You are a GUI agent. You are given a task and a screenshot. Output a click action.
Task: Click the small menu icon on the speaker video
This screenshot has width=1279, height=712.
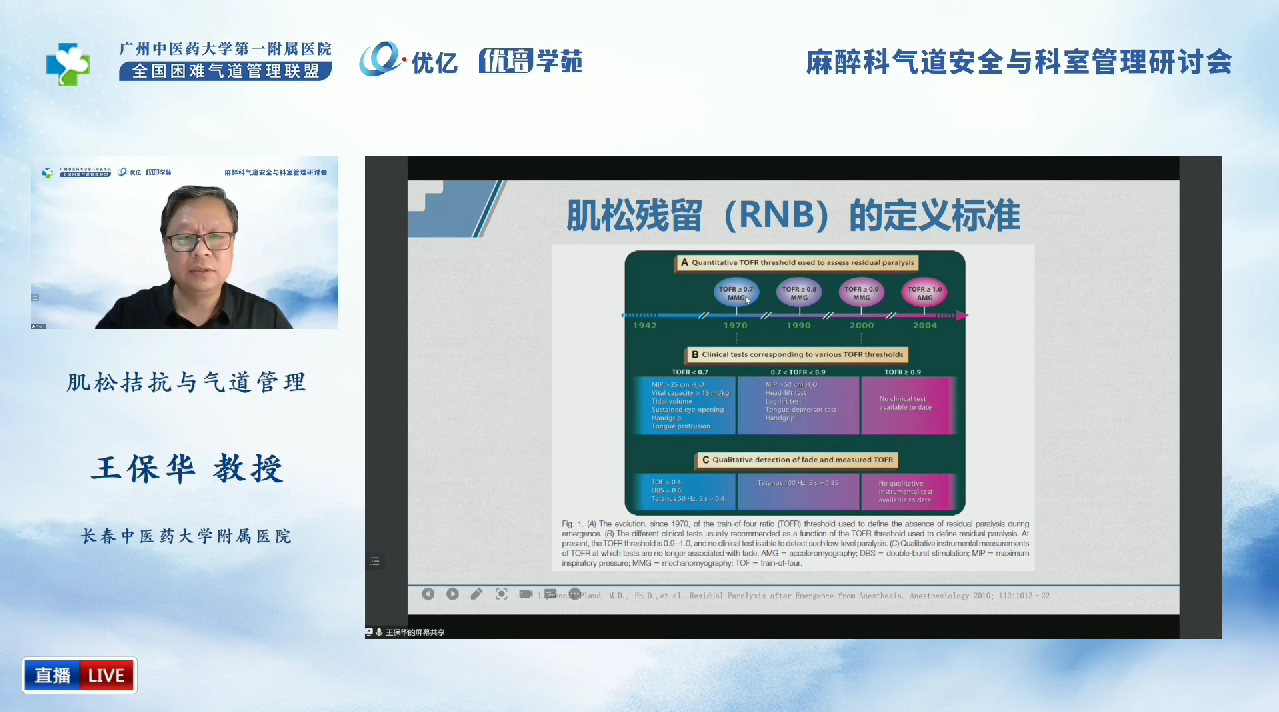coord(35,297)
